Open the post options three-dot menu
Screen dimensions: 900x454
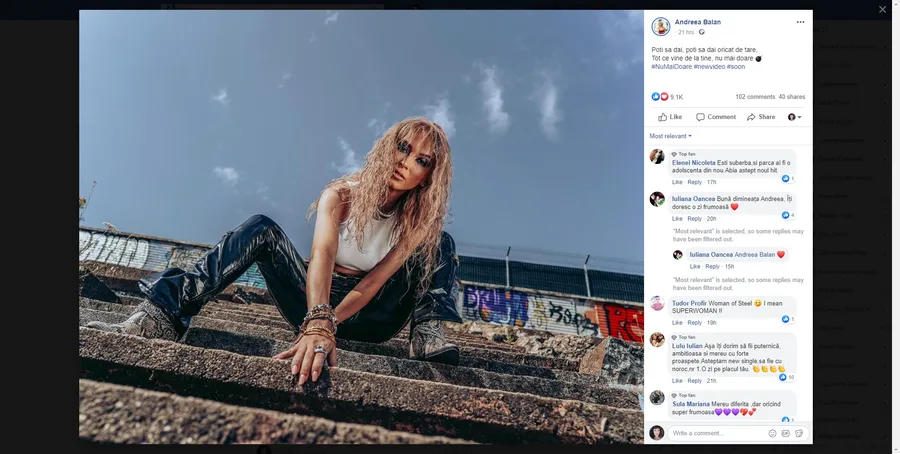800,22
